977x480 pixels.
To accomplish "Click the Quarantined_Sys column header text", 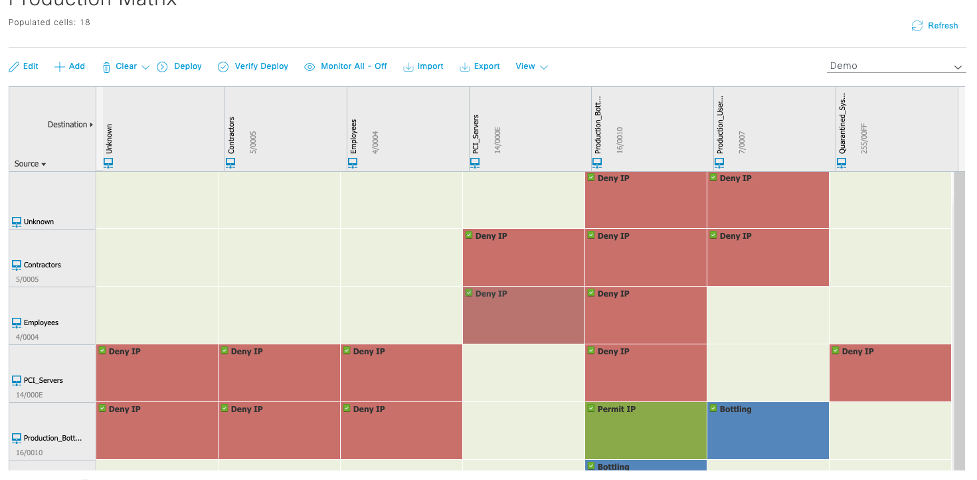I will pos(842,125).
